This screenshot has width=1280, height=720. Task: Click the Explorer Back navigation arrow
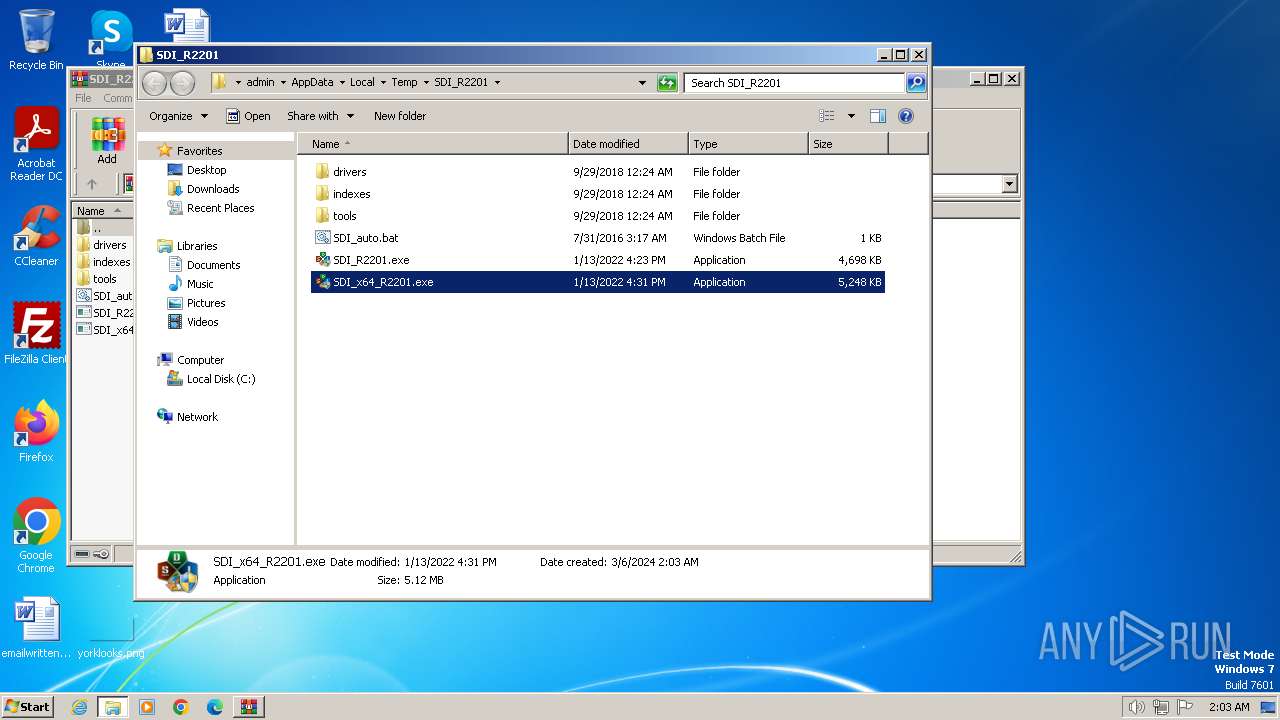click(x=155, y=83)
